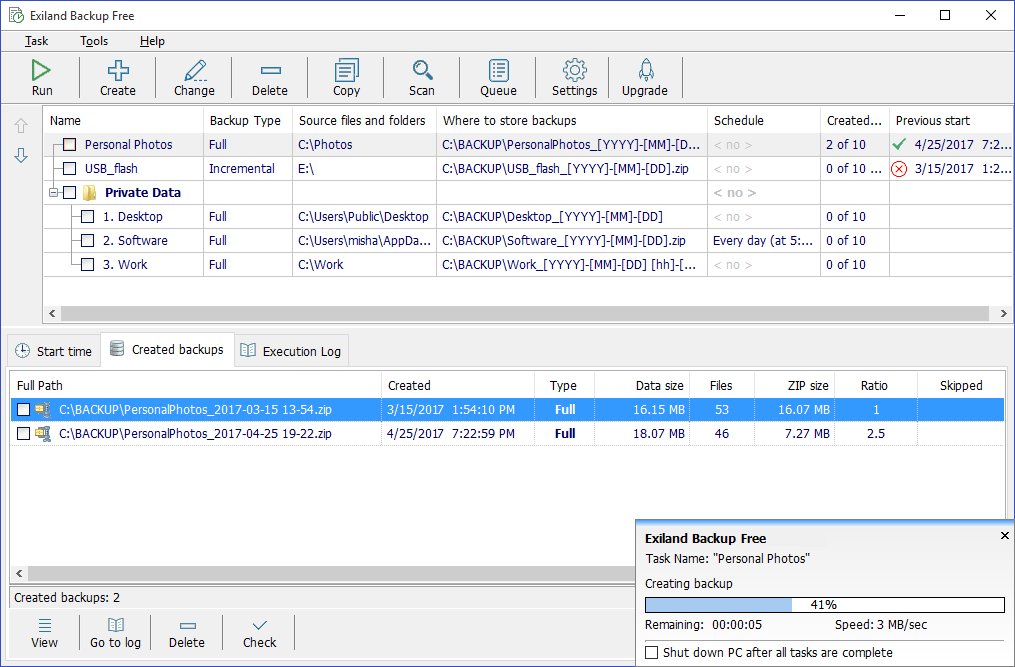Click the task list horizontal scrollbar track

(x=524, y=313)
